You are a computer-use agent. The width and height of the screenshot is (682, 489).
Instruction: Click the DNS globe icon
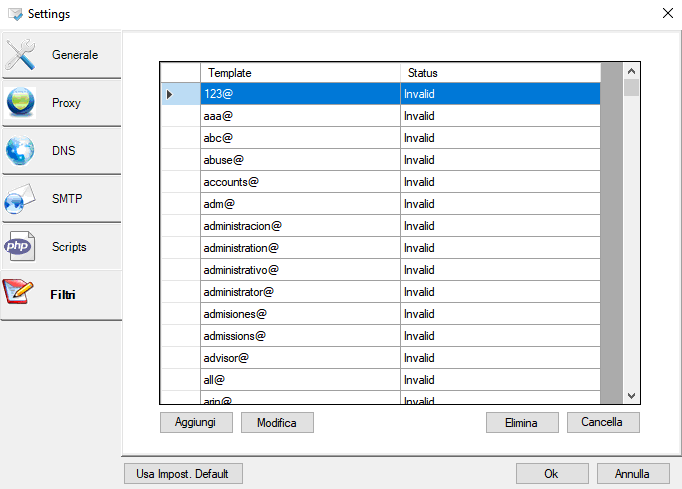click(20, 151)
